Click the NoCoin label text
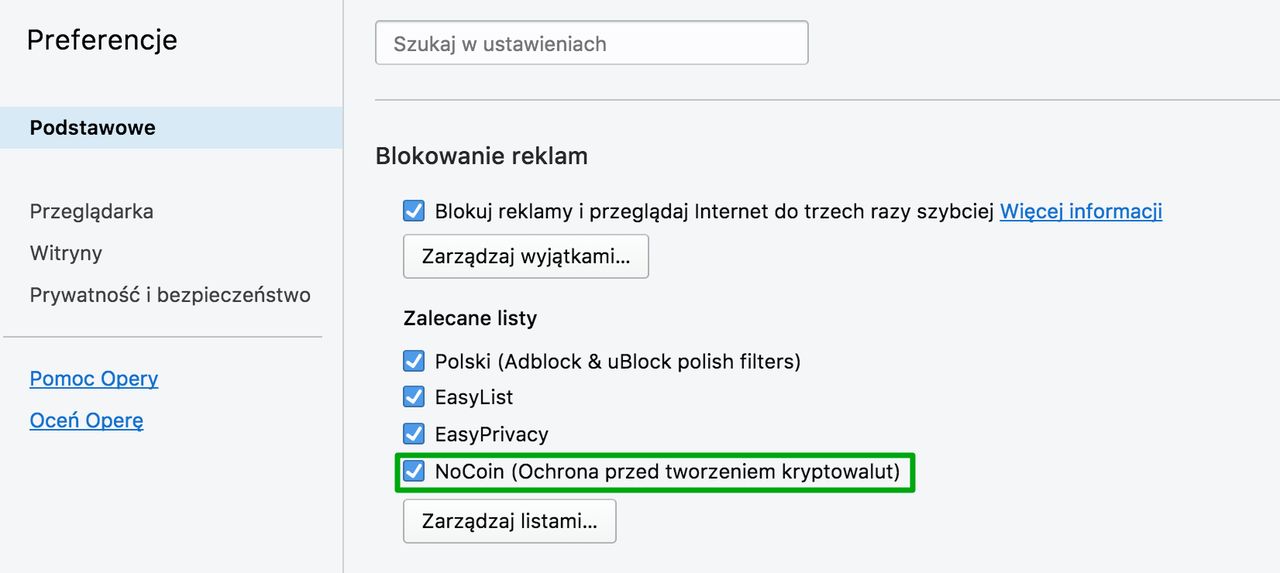This screenshot has width=1280, height=573. point(667,471)
